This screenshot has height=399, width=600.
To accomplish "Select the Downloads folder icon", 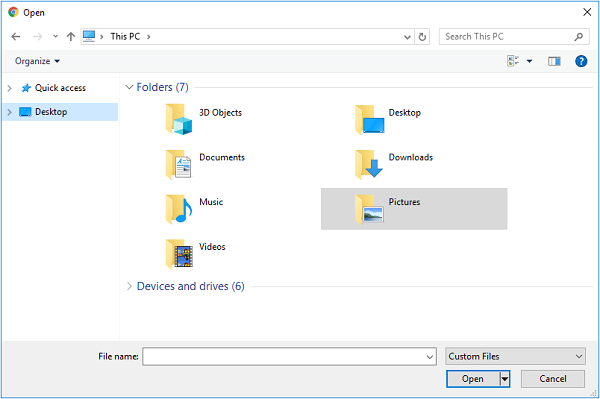I will [369, 164].
